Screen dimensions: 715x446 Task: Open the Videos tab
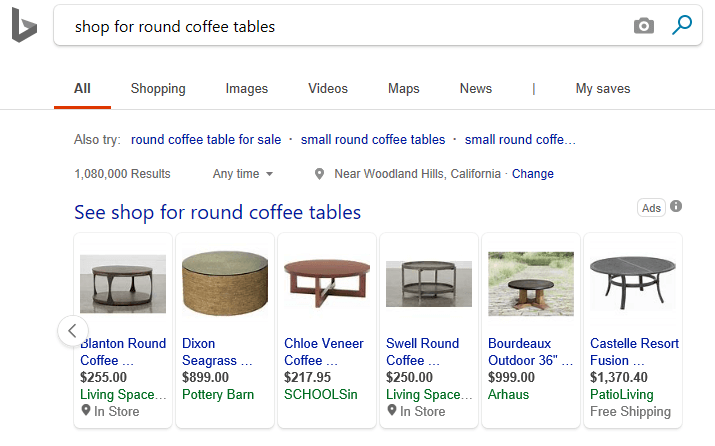pos(328,88)
